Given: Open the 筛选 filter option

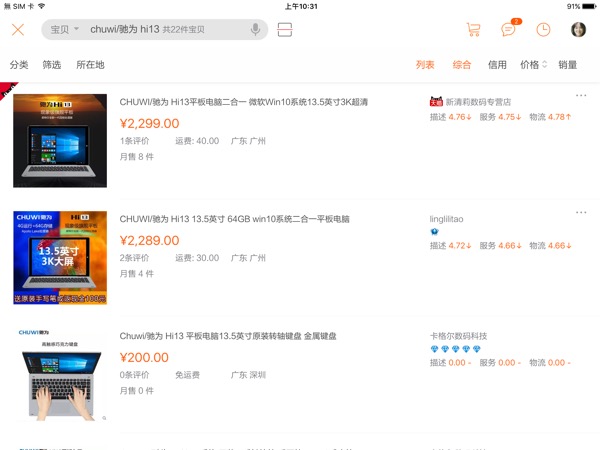Looking at the screenshot, I should click(52, 65).
